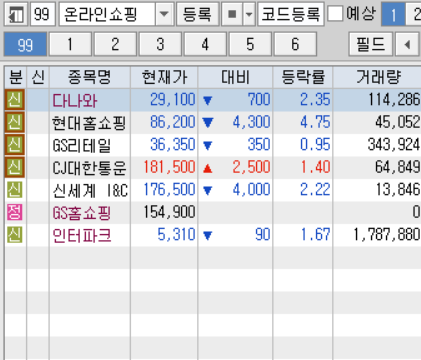
Task: Click the red rate value 1.40
Action: pos(315,167)
